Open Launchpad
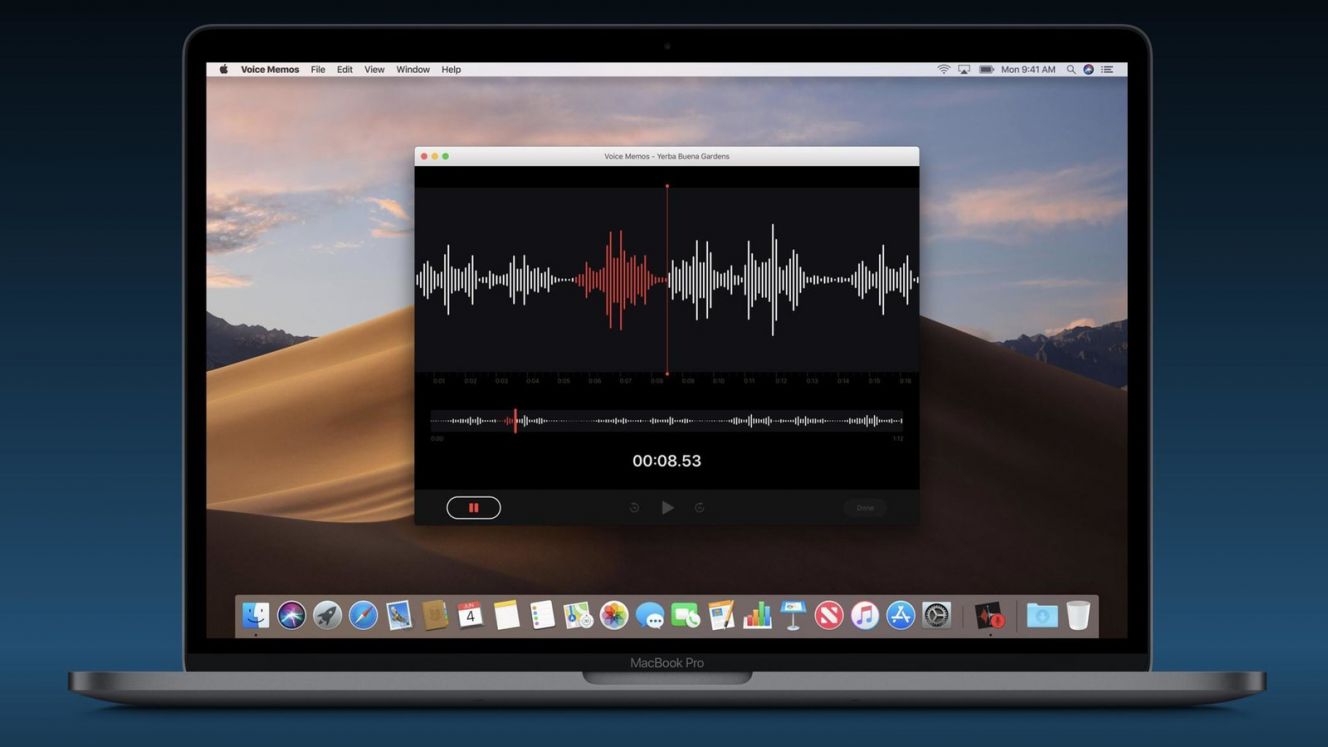Viewport: 1328px width, 747px height. click(327, 615)
